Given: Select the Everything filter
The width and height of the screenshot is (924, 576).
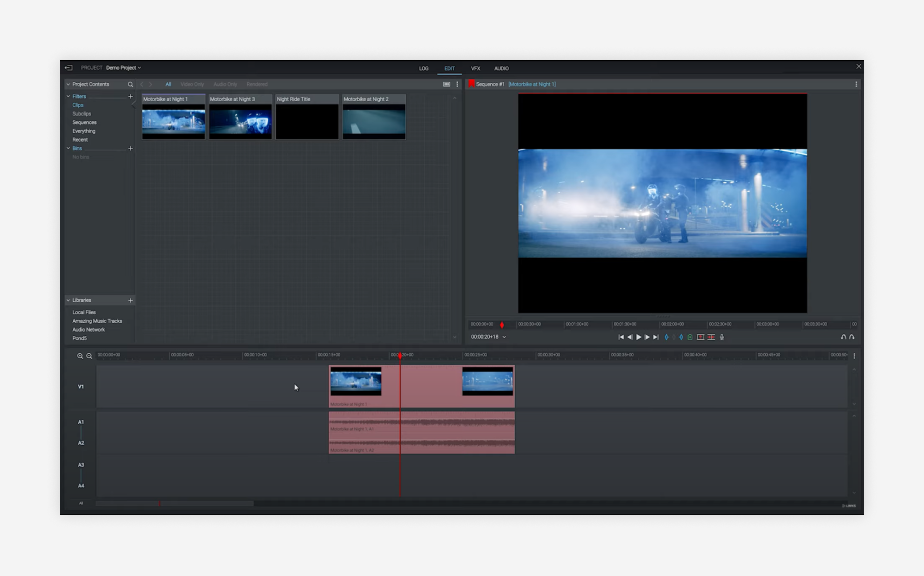Looking at the screenshot, I should (x=84, y=131).
